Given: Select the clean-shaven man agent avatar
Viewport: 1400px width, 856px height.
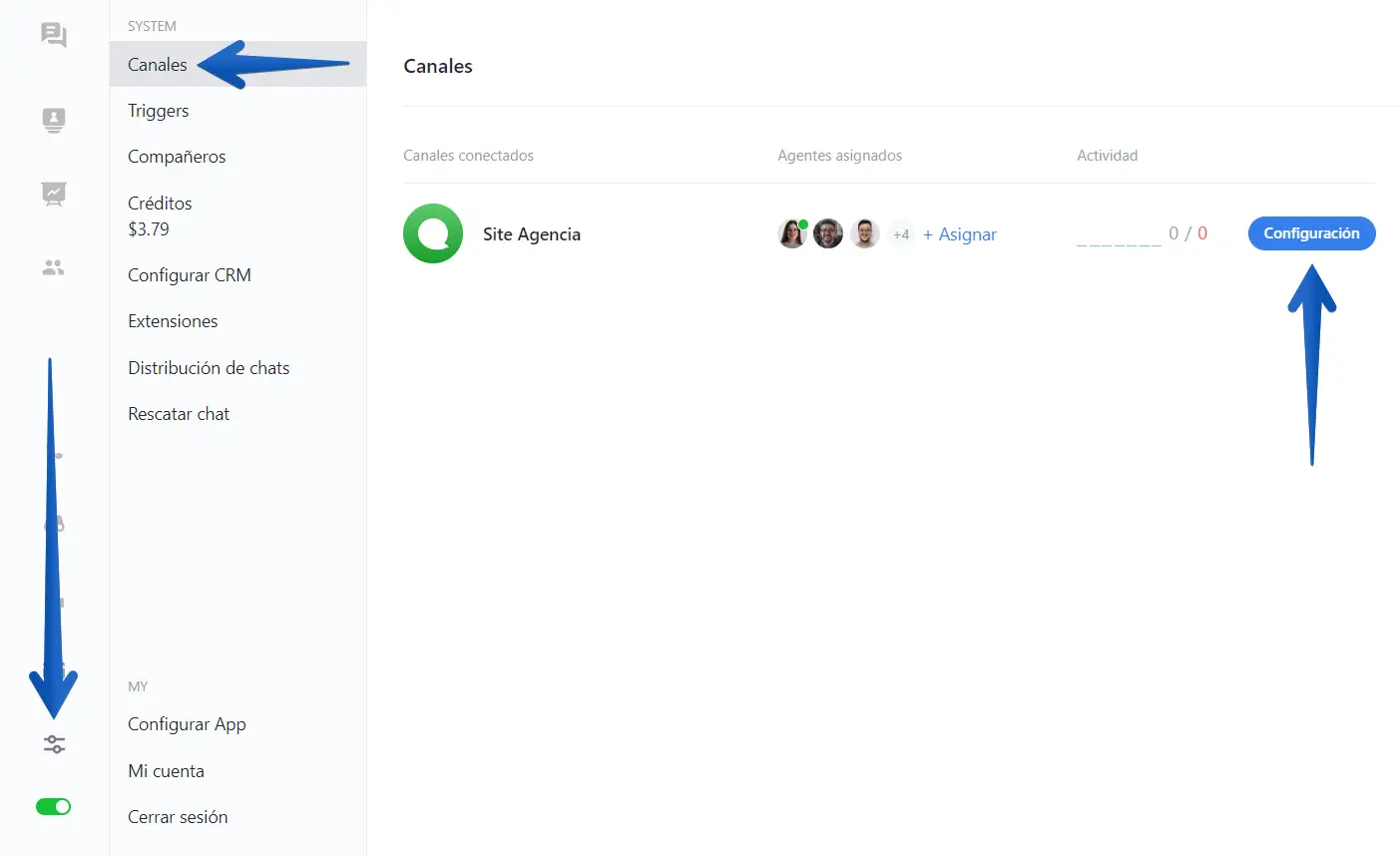Looking at the screenshot, I should point(865,233).
